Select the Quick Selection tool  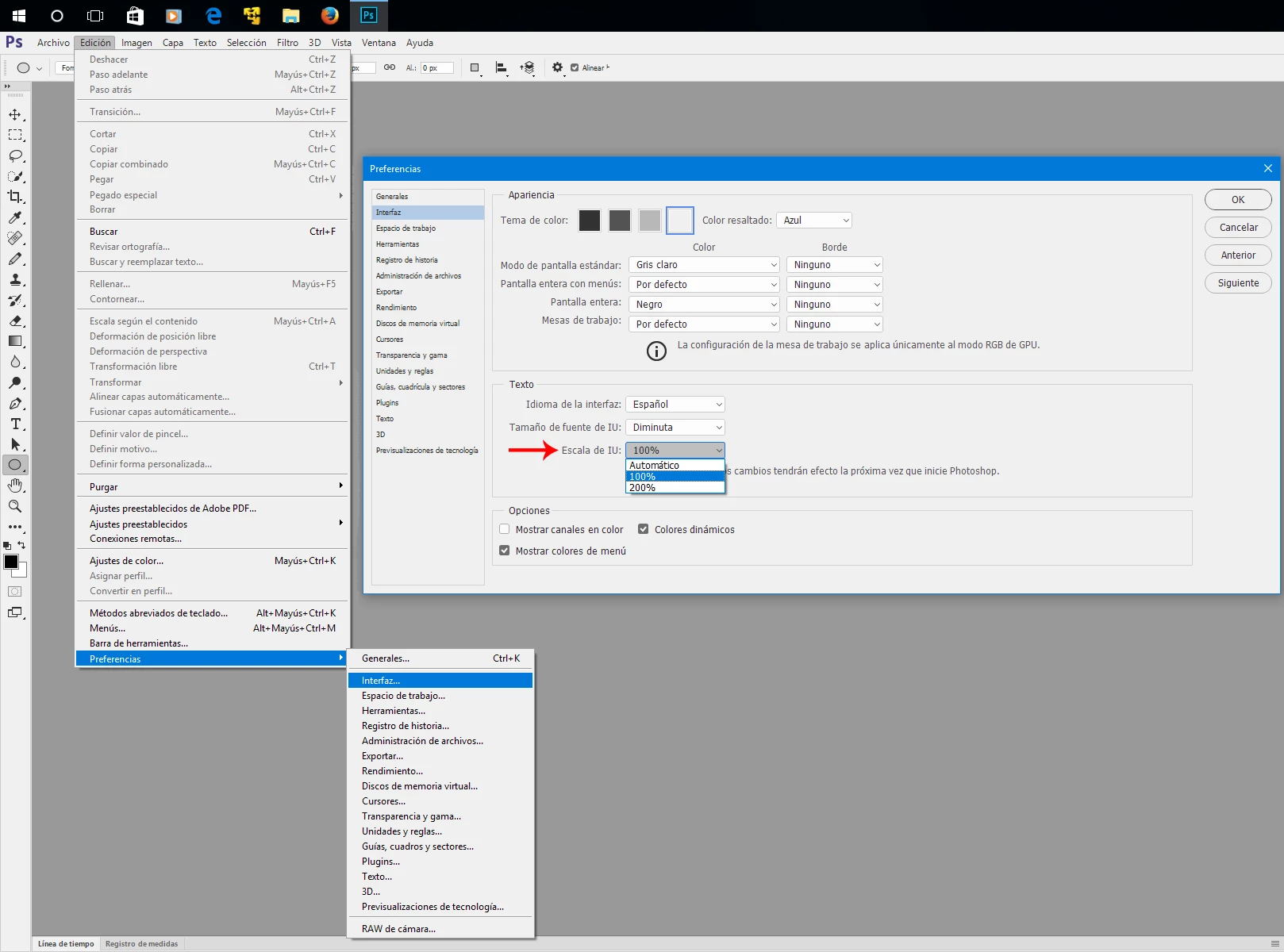[15, 177]
